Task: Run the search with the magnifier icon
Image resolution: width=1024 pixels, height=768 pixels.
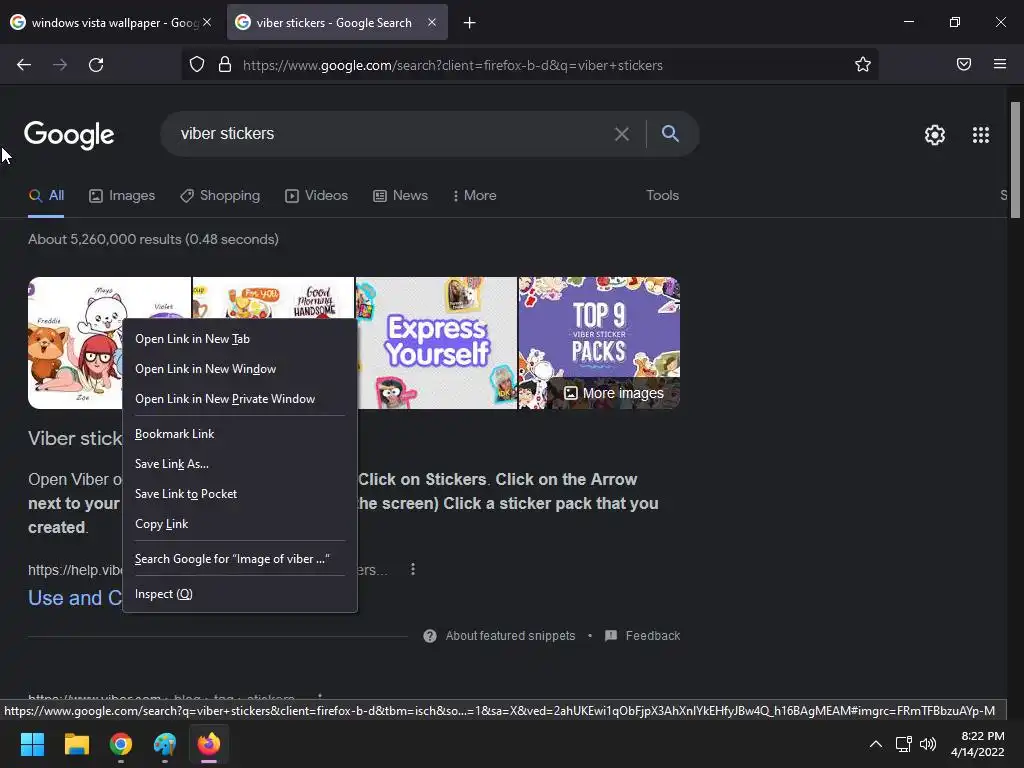Action: pos(670,134)
